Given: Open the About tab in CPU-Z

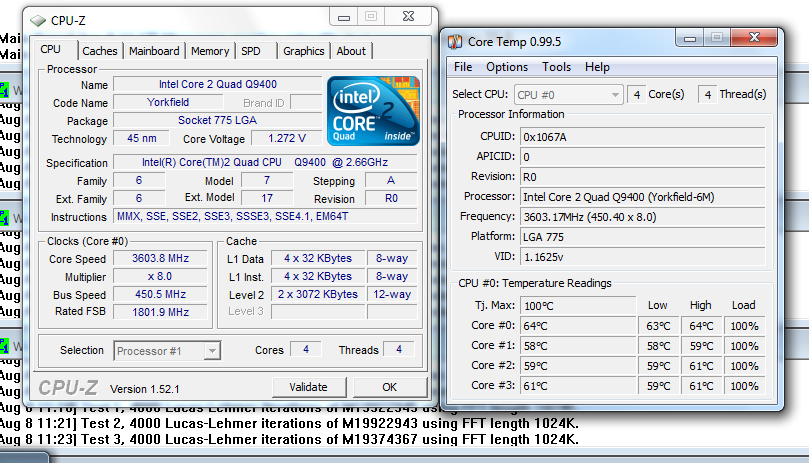Looking at the screenshot, I should (351, 51).
